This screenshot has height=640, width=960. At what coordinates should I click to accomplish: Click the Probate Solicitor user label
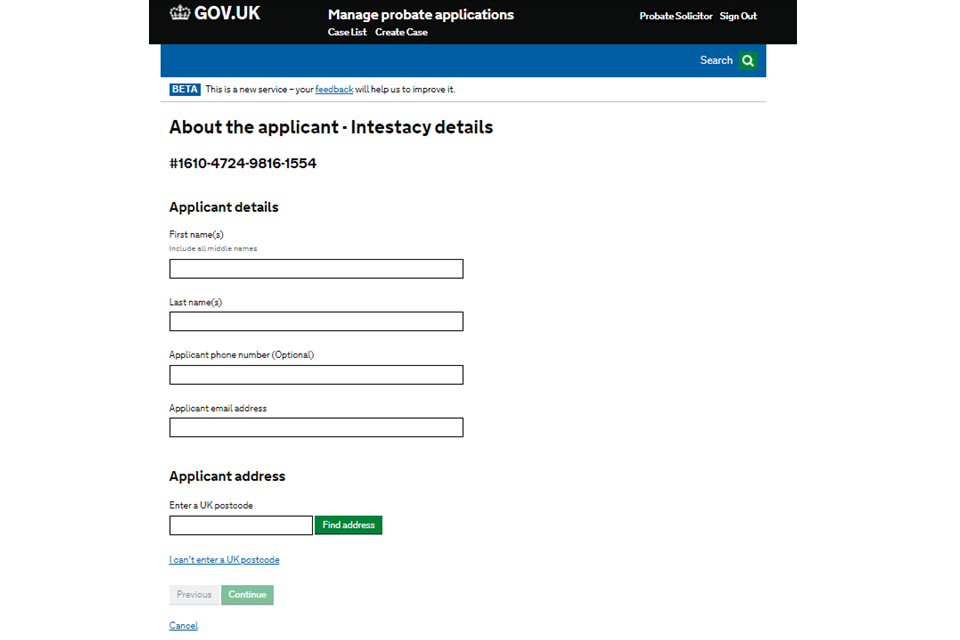click(x=676, y=16)
